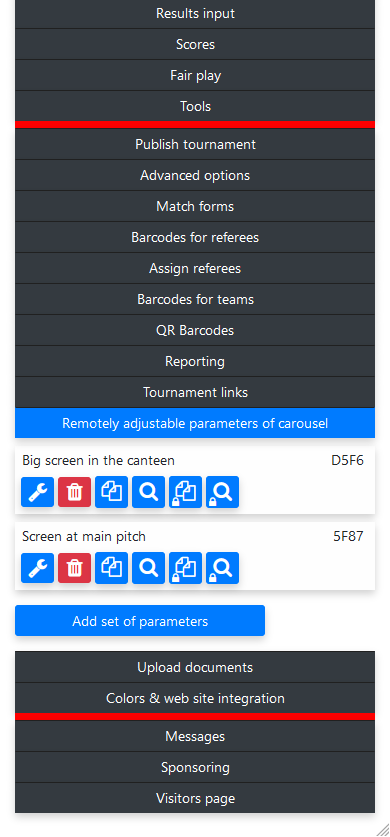390x837 pixels.
Task: Edit the Big screen in the canteen parameters with the wrench icon
Action: pyautogui.click(x=37, y=492)
